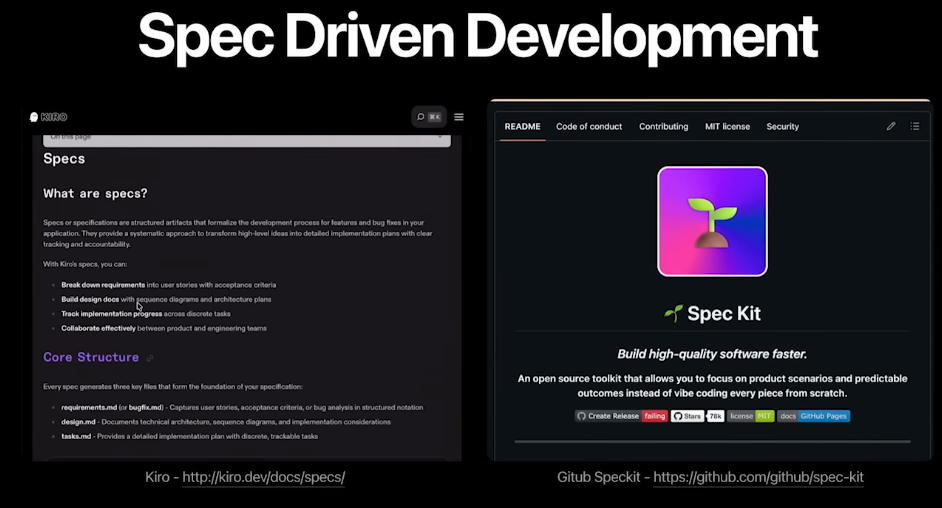Select the README tab

tap(523, 127)
